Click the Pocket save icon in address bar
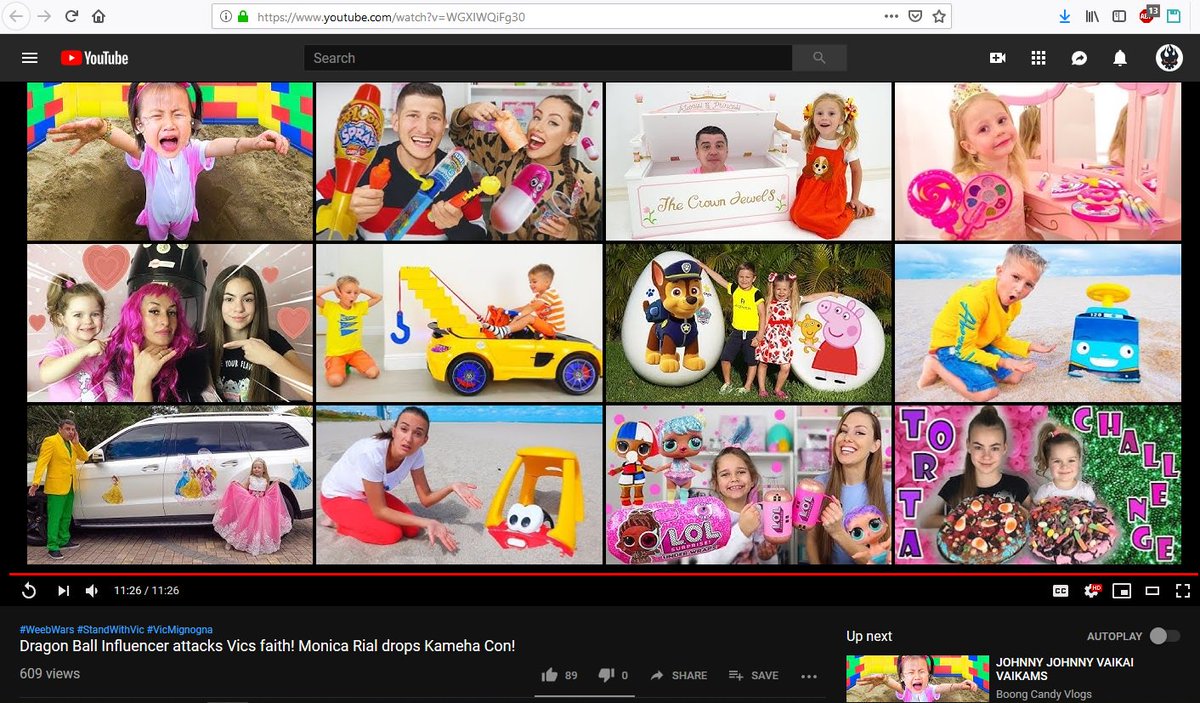 tap(915, 16)
